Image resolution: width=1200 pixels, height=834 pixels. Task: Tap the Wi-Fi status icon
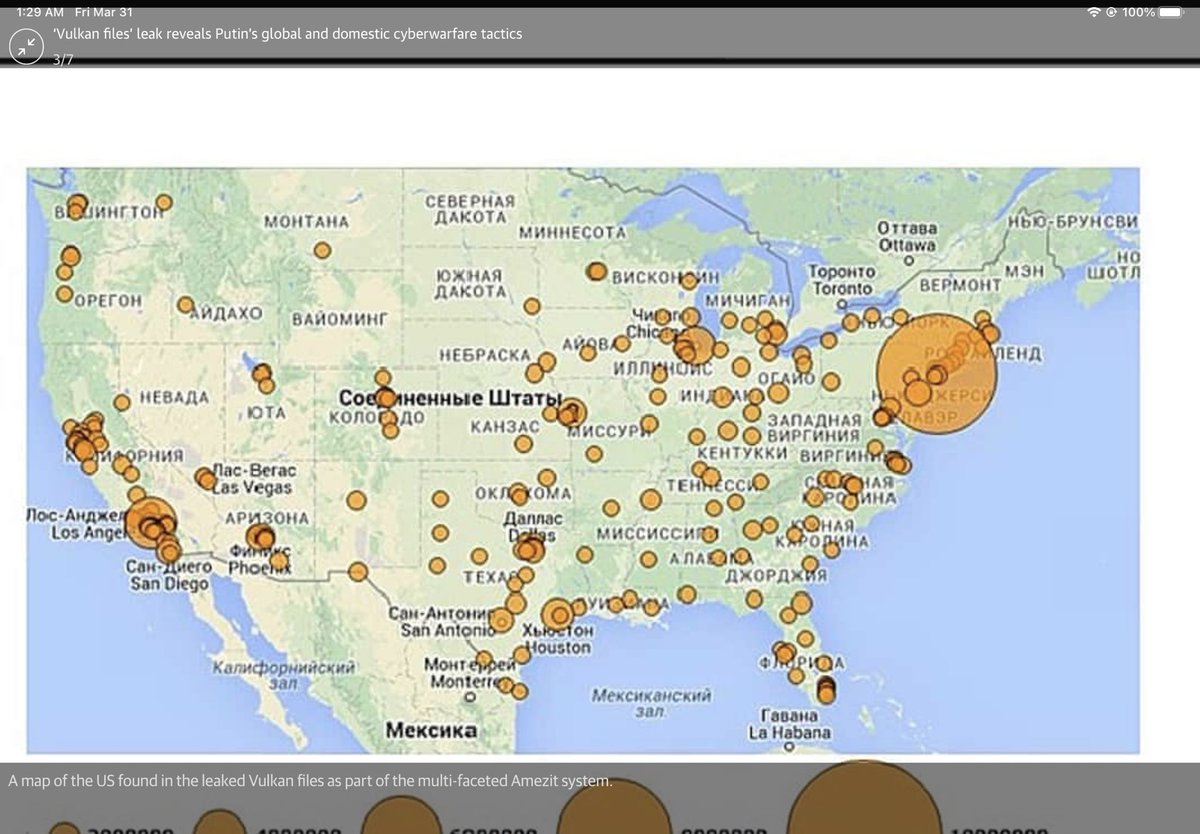coord(1096,12)
